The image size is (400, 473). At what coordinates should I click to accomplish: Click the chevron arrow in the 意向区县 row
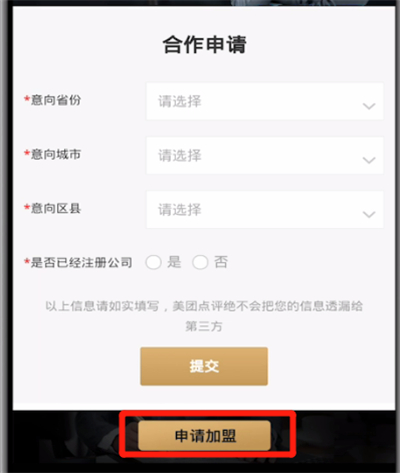point(369,214)
